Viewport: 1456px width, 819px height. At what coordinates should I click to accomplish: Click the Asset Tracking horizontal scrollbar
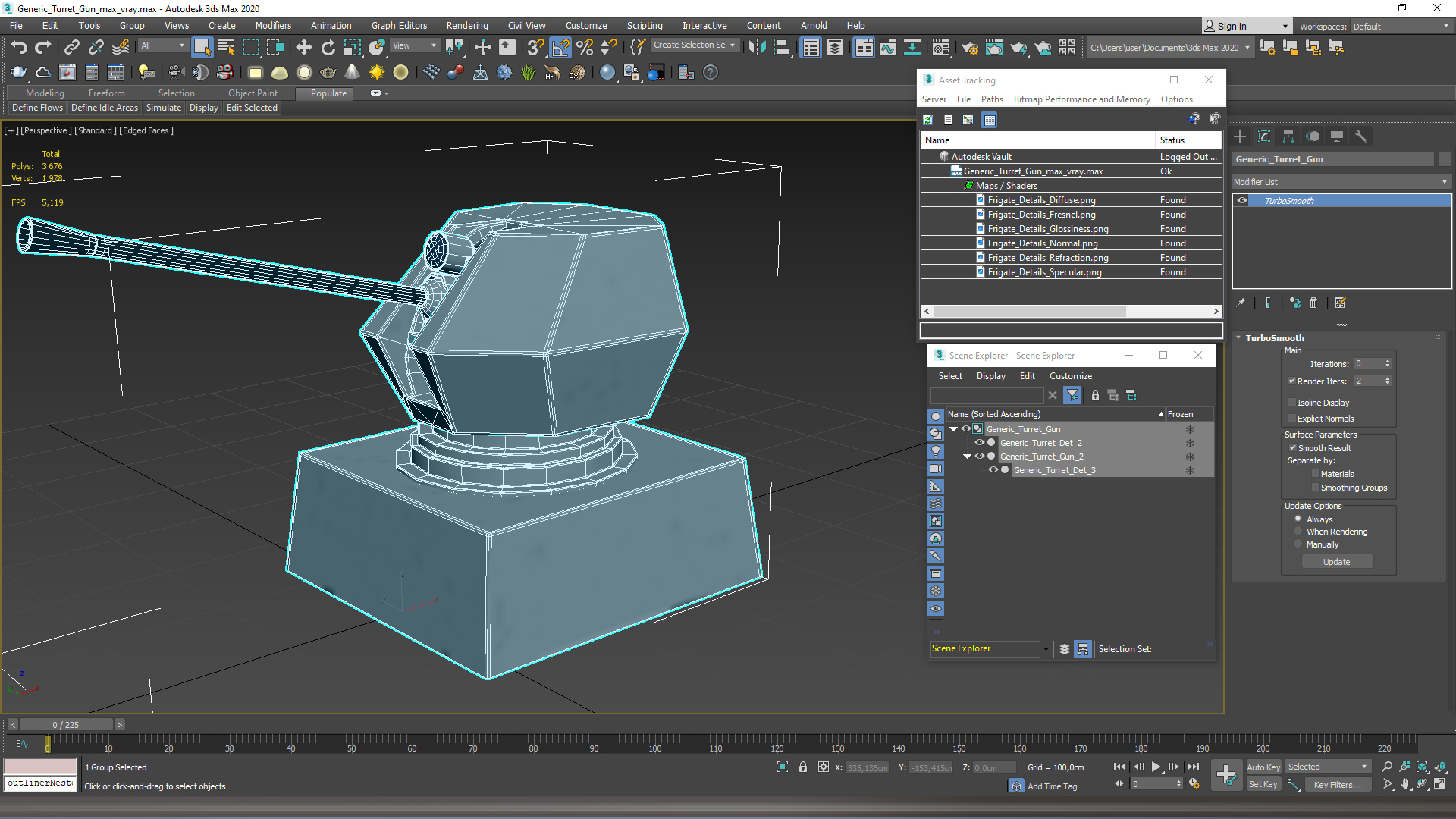pyautogui.click(x=1071, y=312)
